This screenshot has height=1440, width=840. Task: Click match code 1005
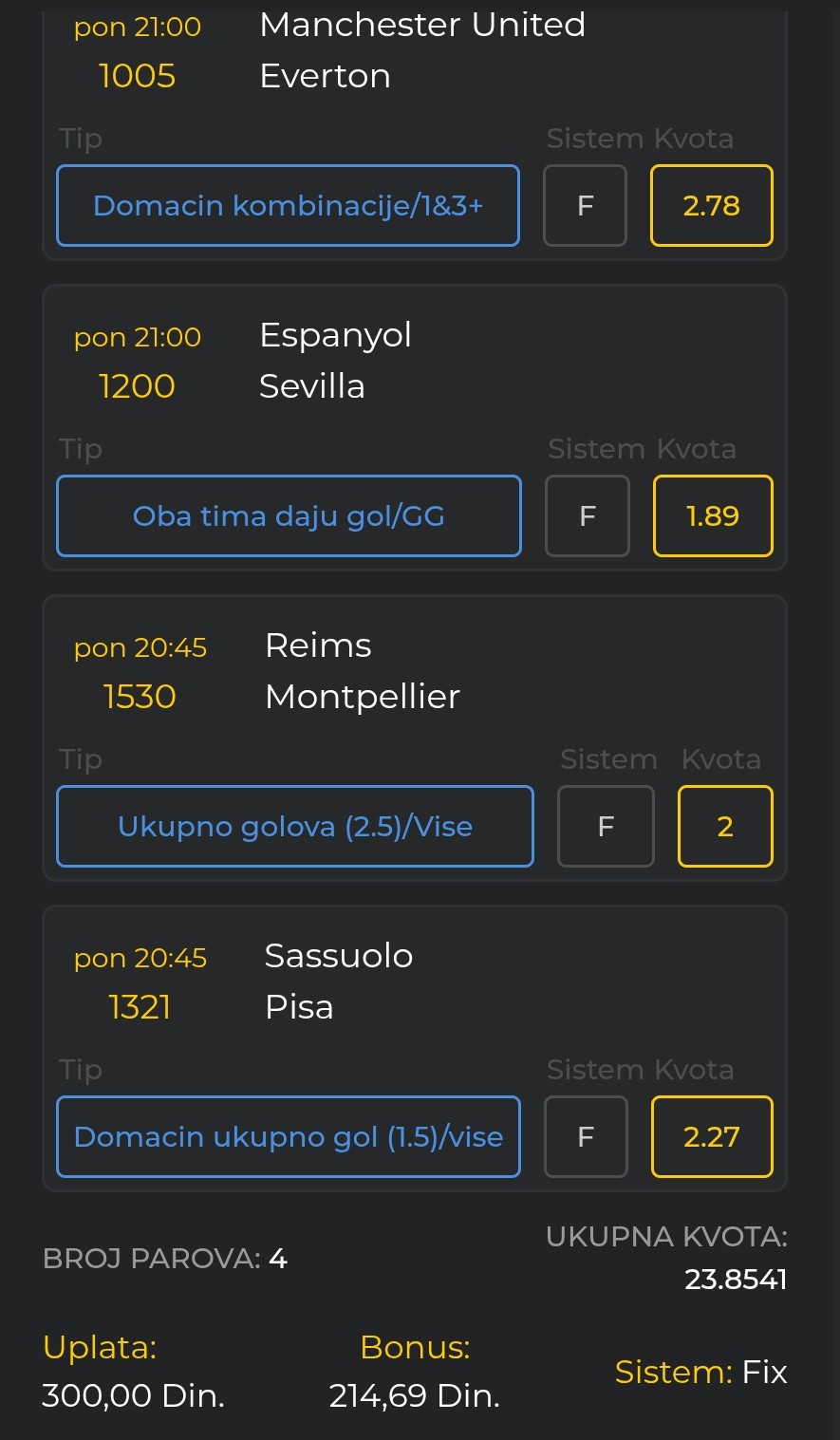(x=138, y=76)
